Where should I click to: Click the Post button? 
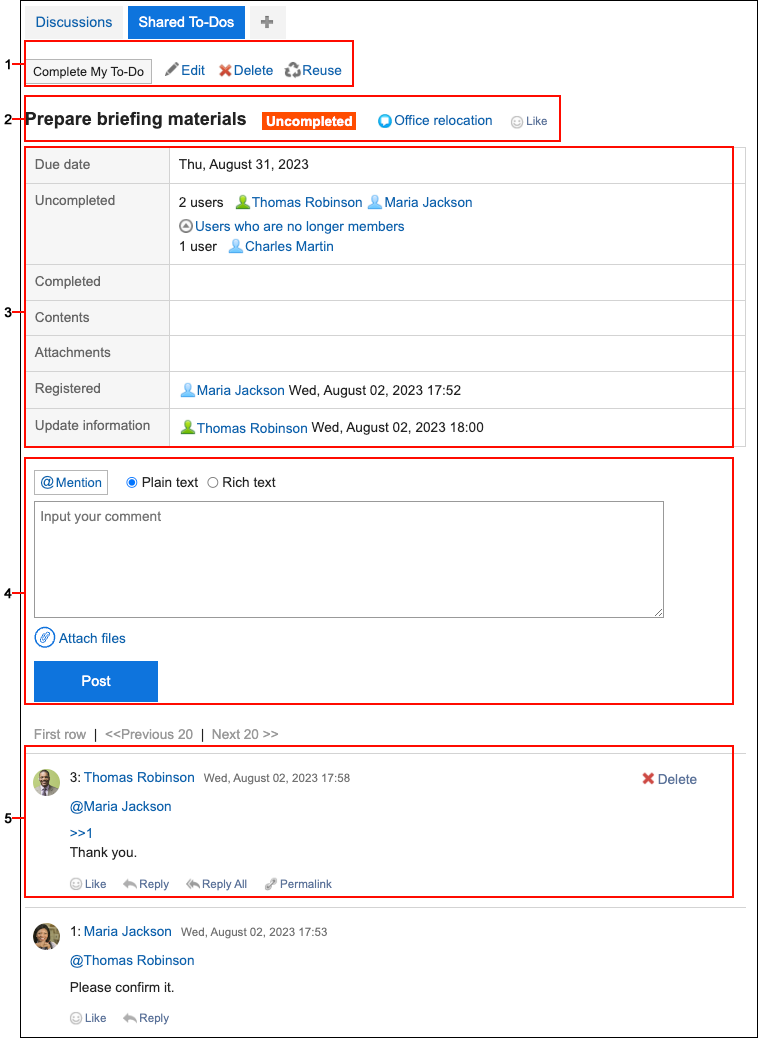click(x=96, y=681)
